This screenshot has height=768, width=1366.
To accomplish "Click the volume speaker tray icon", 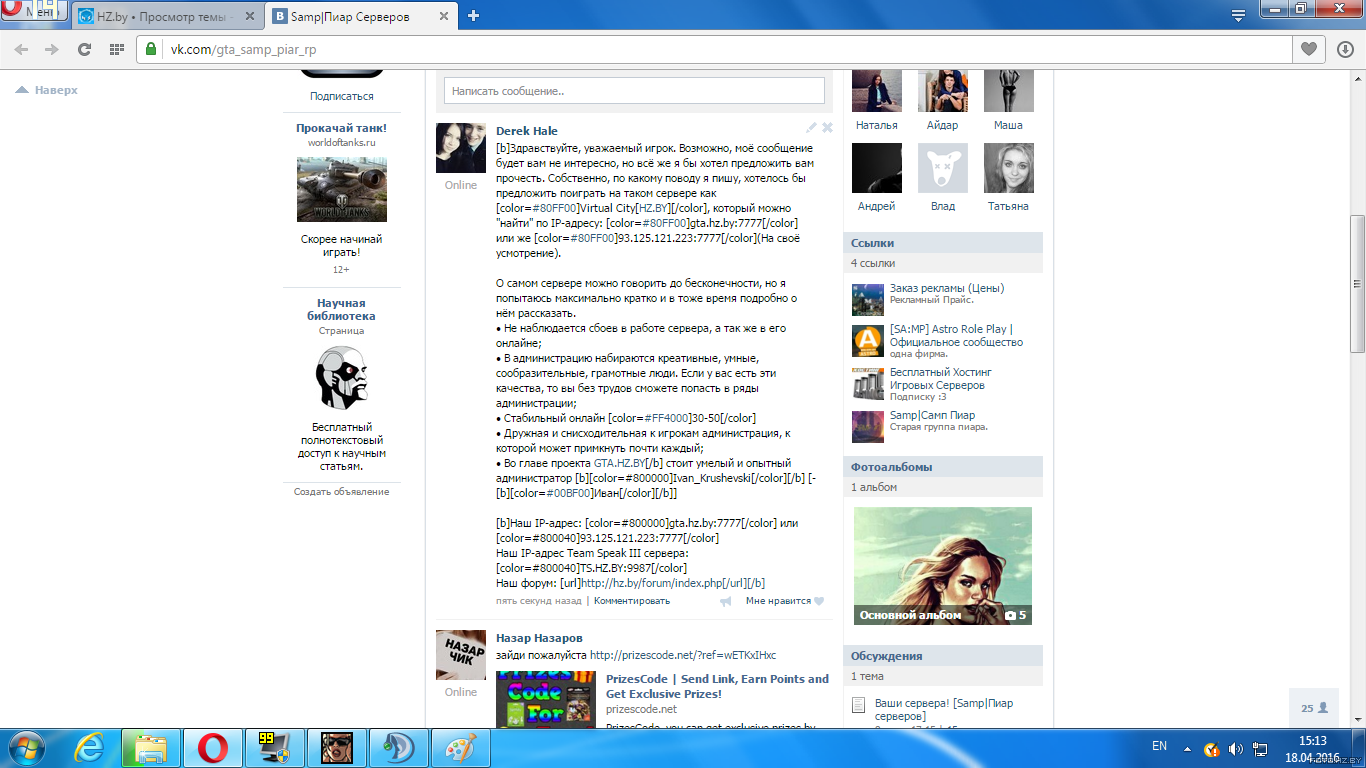I will pos(1234,748).
